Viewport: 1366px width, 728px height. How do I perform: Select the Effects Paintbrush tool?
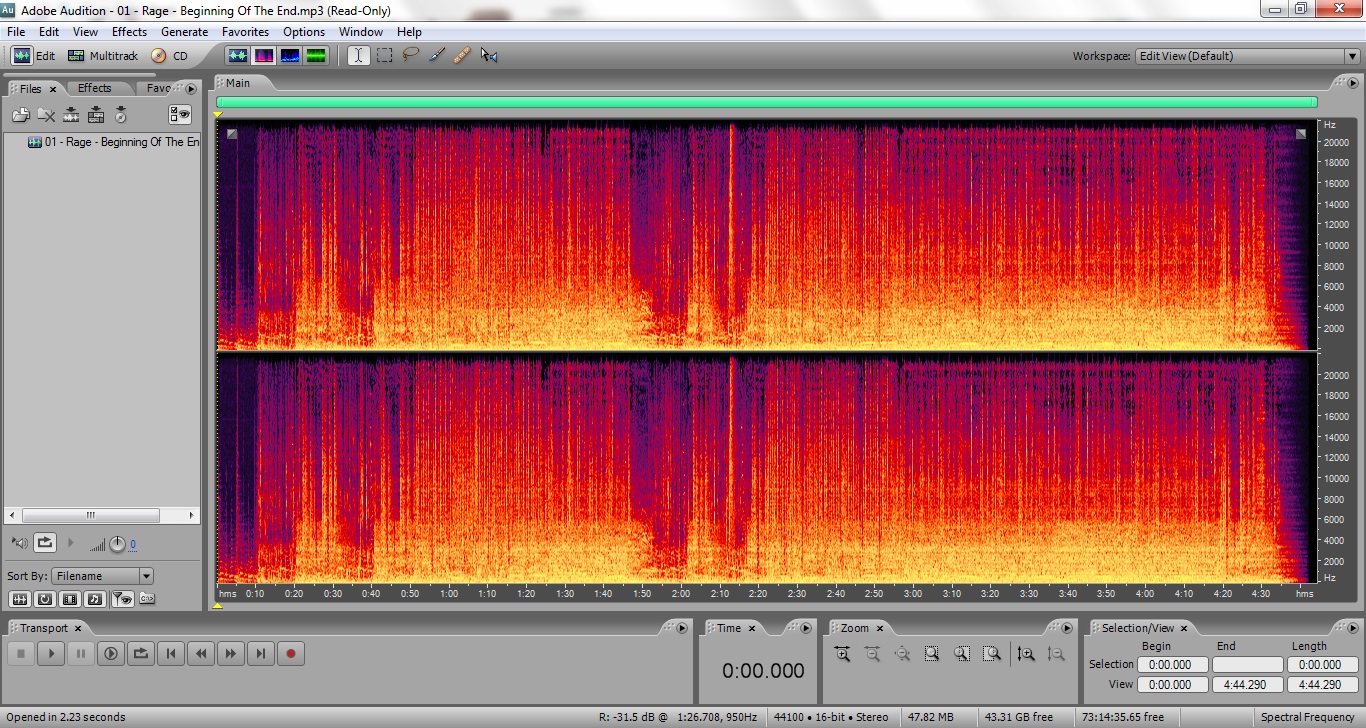pos(436,56)
